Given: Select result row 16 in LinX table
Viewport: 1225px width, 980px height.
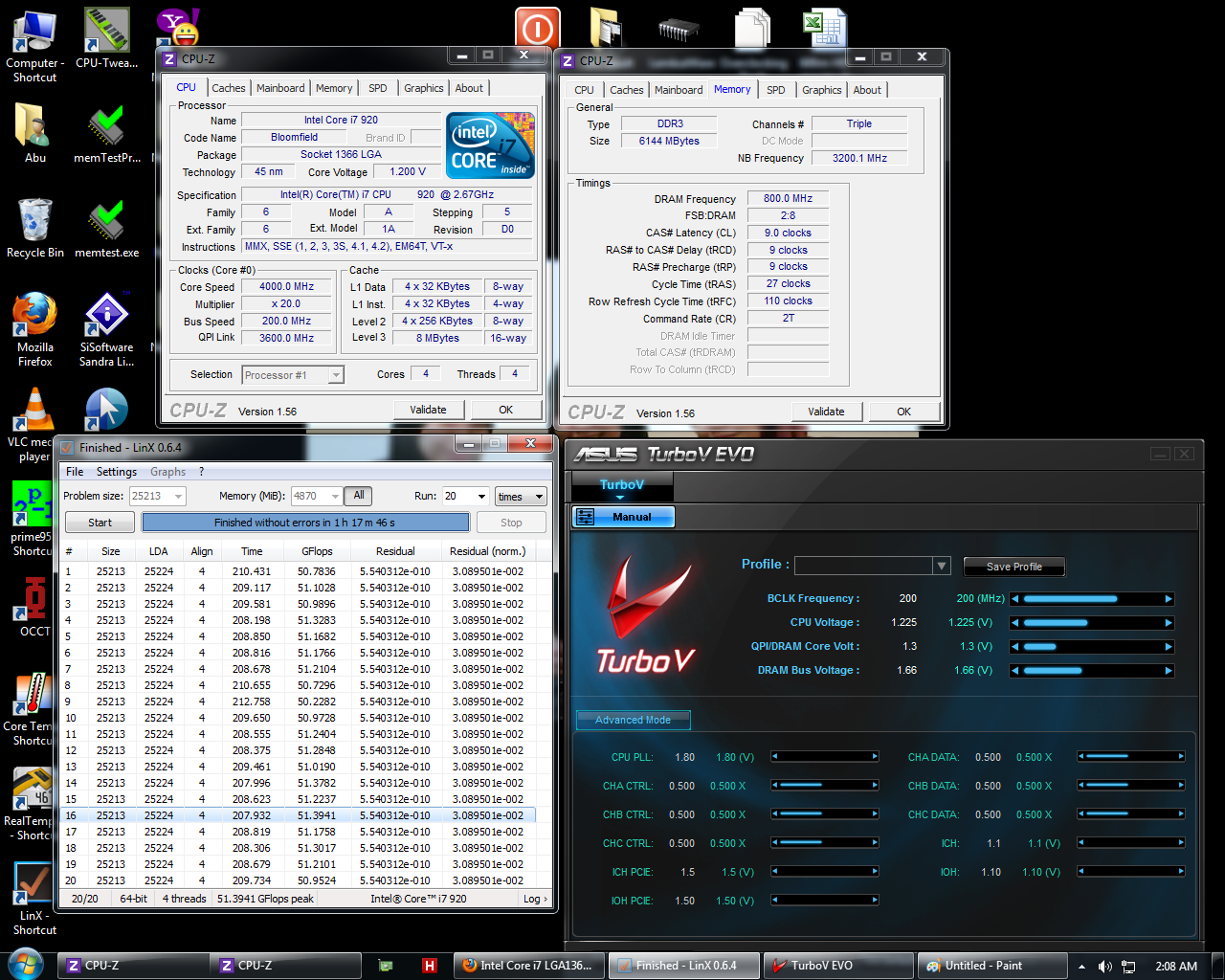Looking at the screenshot, I should click(297, 815).
